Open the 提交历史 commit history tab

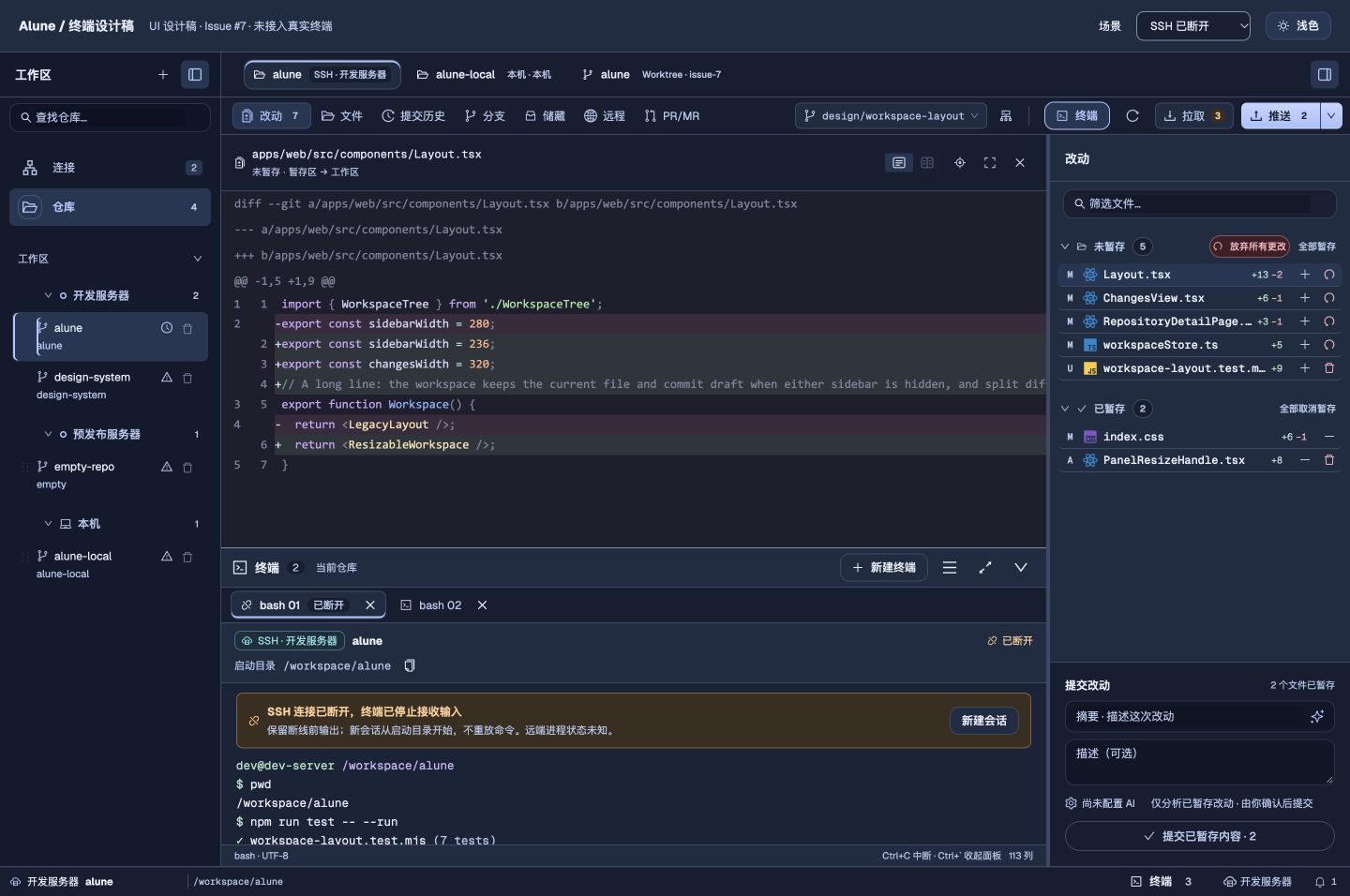point(413,116)
